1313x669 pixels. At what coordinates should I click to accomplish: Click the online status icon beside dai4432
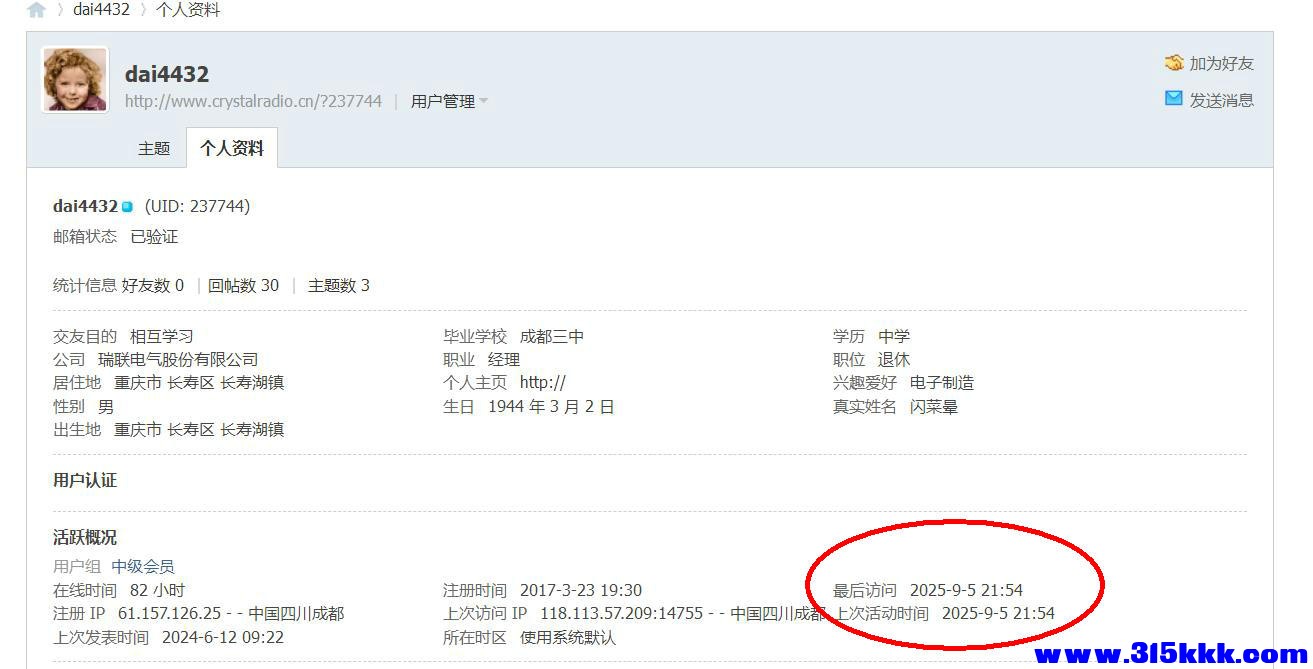pyautogui.click(x=127, y=207)
